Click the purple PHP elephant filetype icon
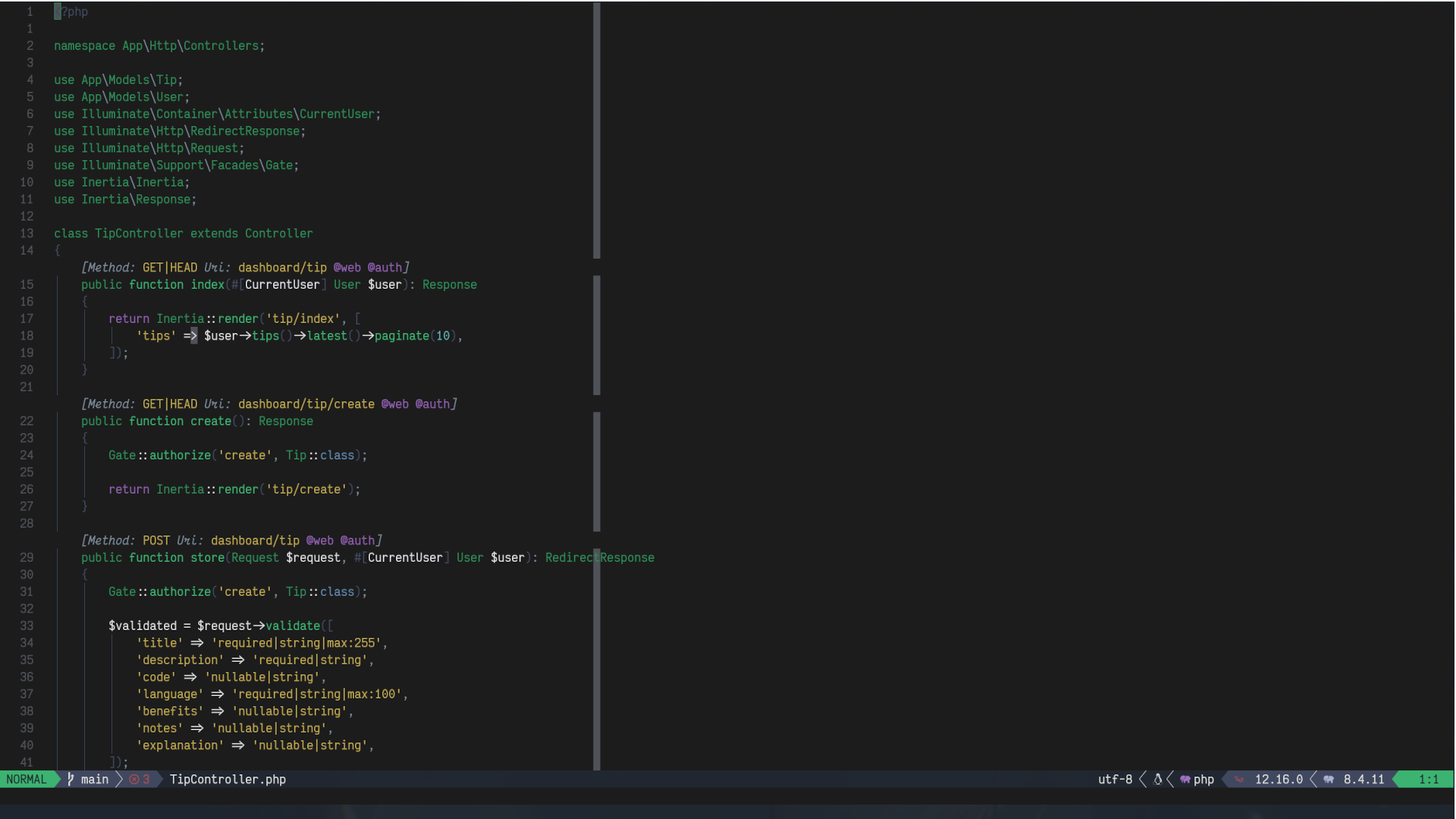1456x819 pixels. (1185, 779)
